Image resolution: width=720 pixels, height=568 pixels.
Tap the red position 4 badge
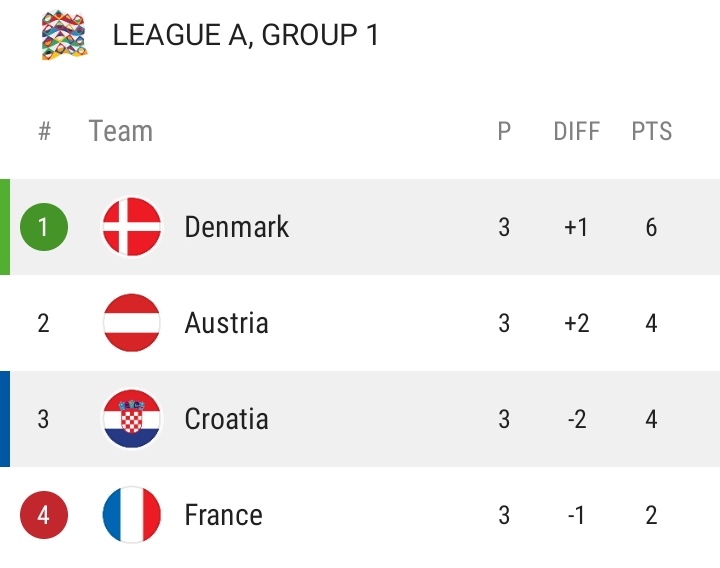[44, 515]
